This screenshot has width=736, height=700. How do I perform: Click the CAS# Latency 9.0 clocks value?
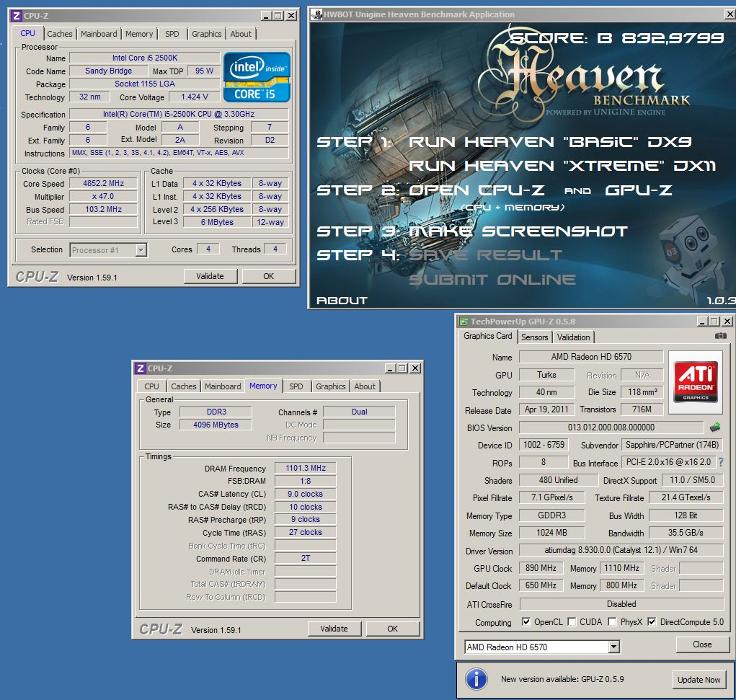point(305,494)
